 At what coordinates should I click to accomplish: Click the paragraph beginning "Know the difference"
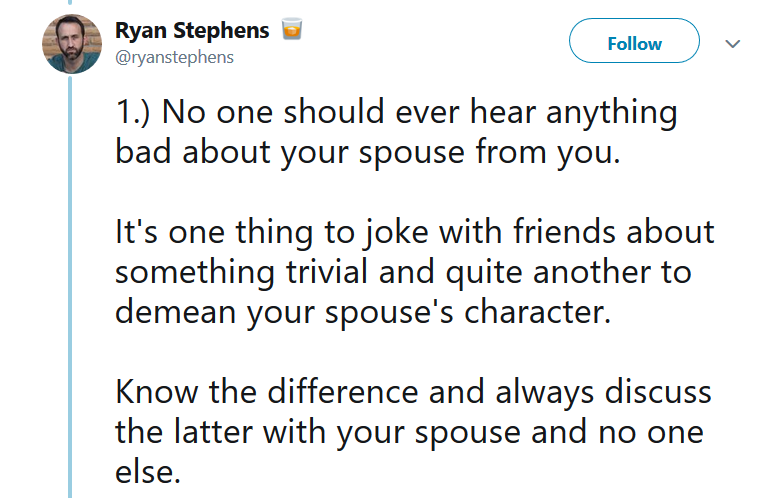413,432
